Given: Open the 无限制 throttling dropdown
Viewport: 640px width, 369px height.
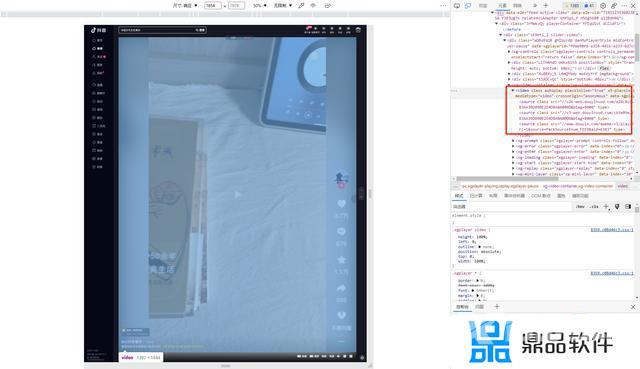Looking at the screenshot, I should click(x=282, y=6).
